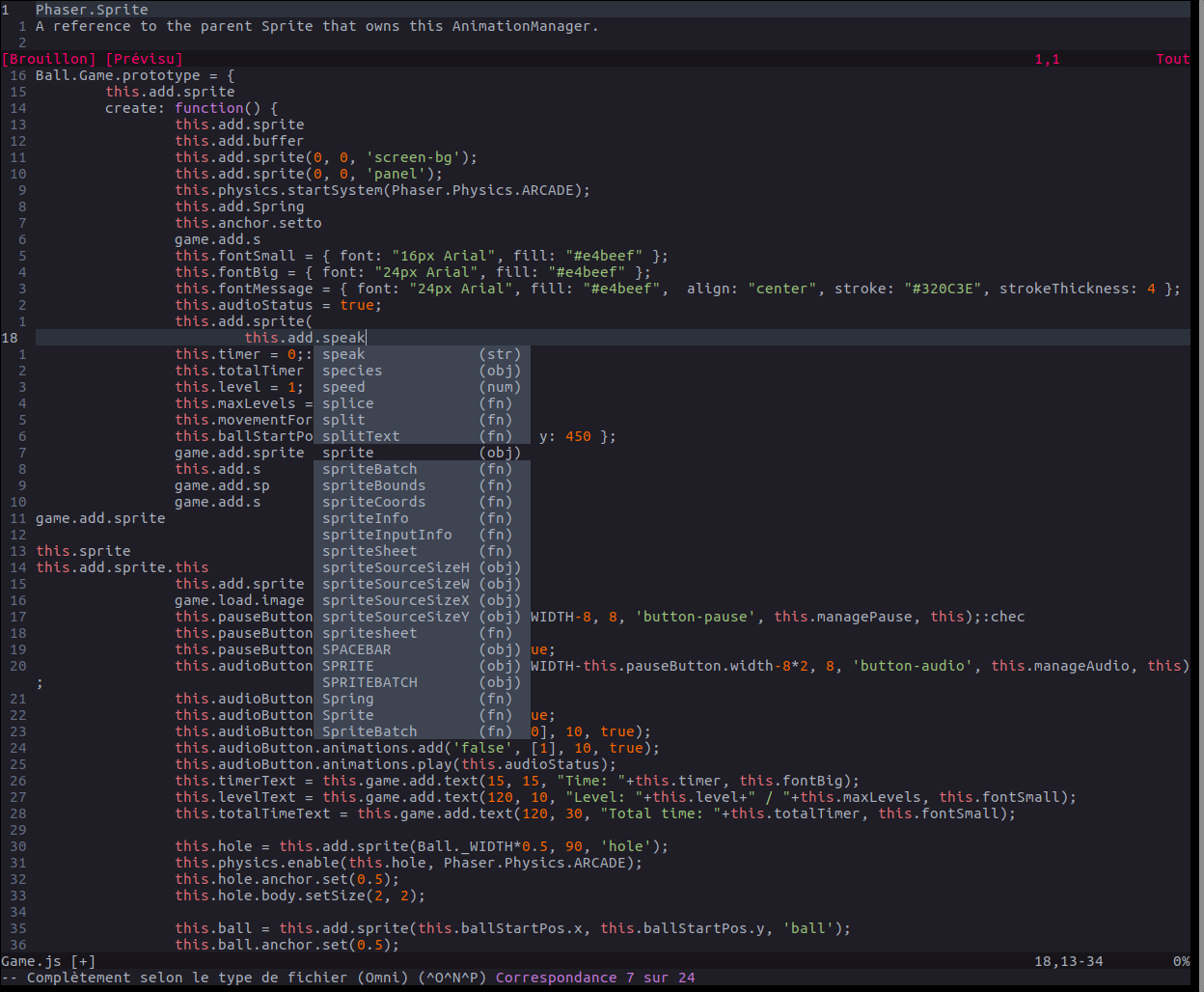Click the 'this.add.buffer' code line
The width and height of the screenshot is (1204, 992).
pos(239,141)
